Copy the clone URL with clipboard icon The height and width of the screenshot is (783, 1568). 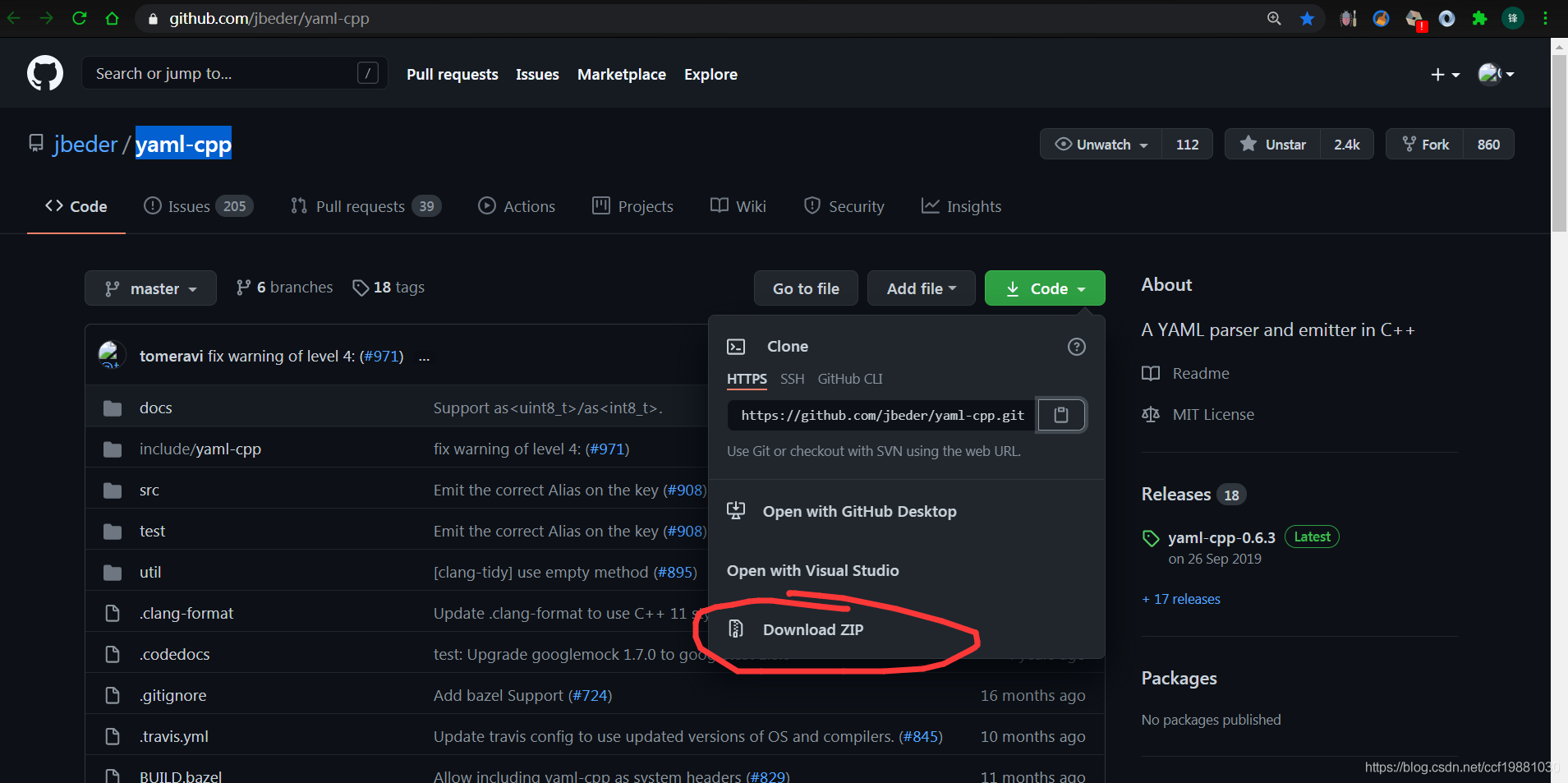pyautogui.click(x=1061, y=415)
